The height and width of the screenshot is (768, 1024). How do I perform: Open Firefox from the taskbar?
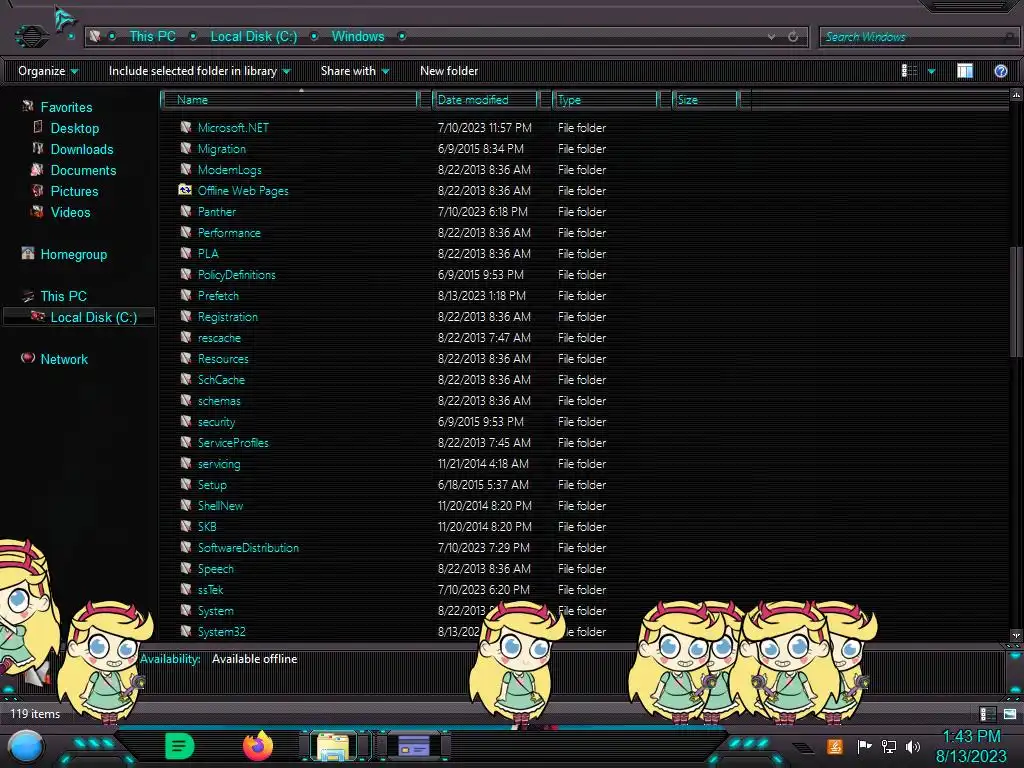point(258,746)
